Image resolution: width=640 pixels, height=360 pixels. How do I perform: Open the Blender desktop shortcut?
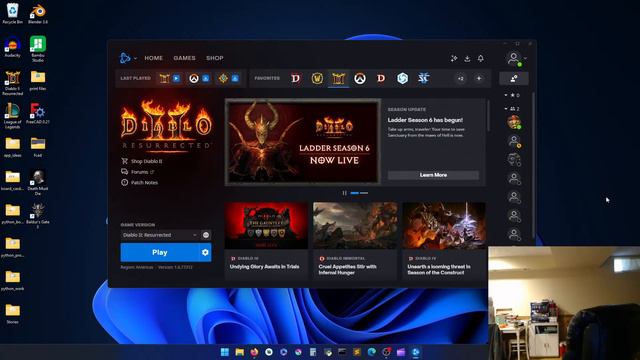click(38, 14)
